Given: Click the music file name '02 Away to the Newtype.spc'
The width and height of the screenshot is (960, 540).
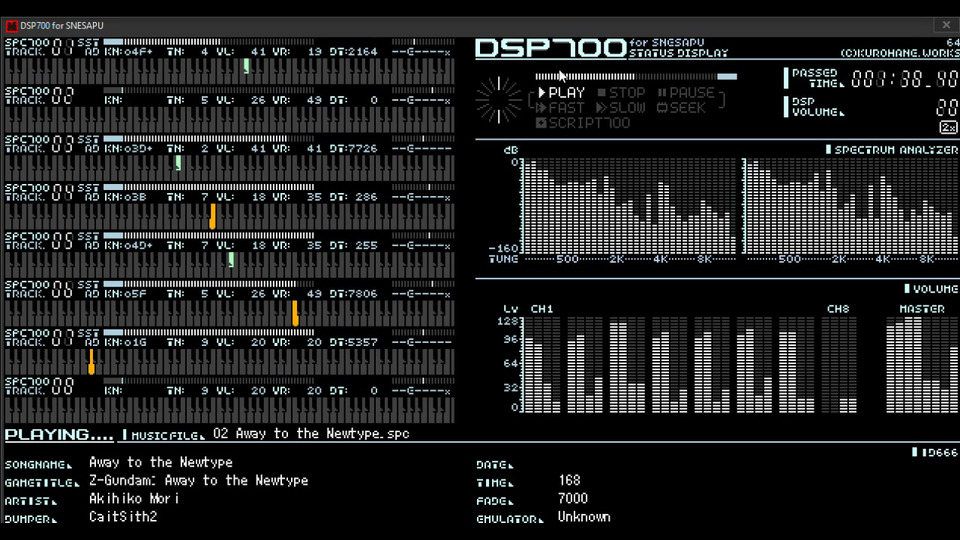Looking at the screenshot, I should click(312, 433).
